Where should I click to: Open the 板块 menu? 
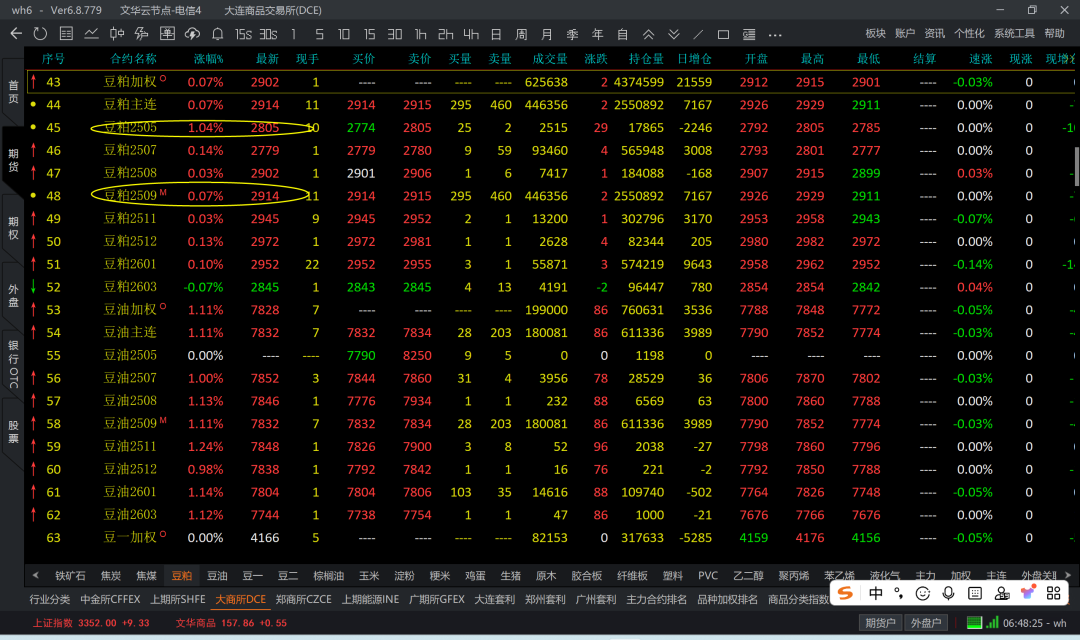(x=875, y=33)
